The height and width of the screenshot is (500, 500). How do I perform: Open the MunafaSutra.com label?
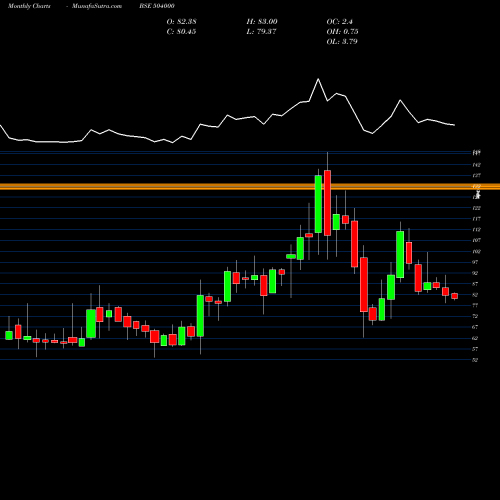97,6
